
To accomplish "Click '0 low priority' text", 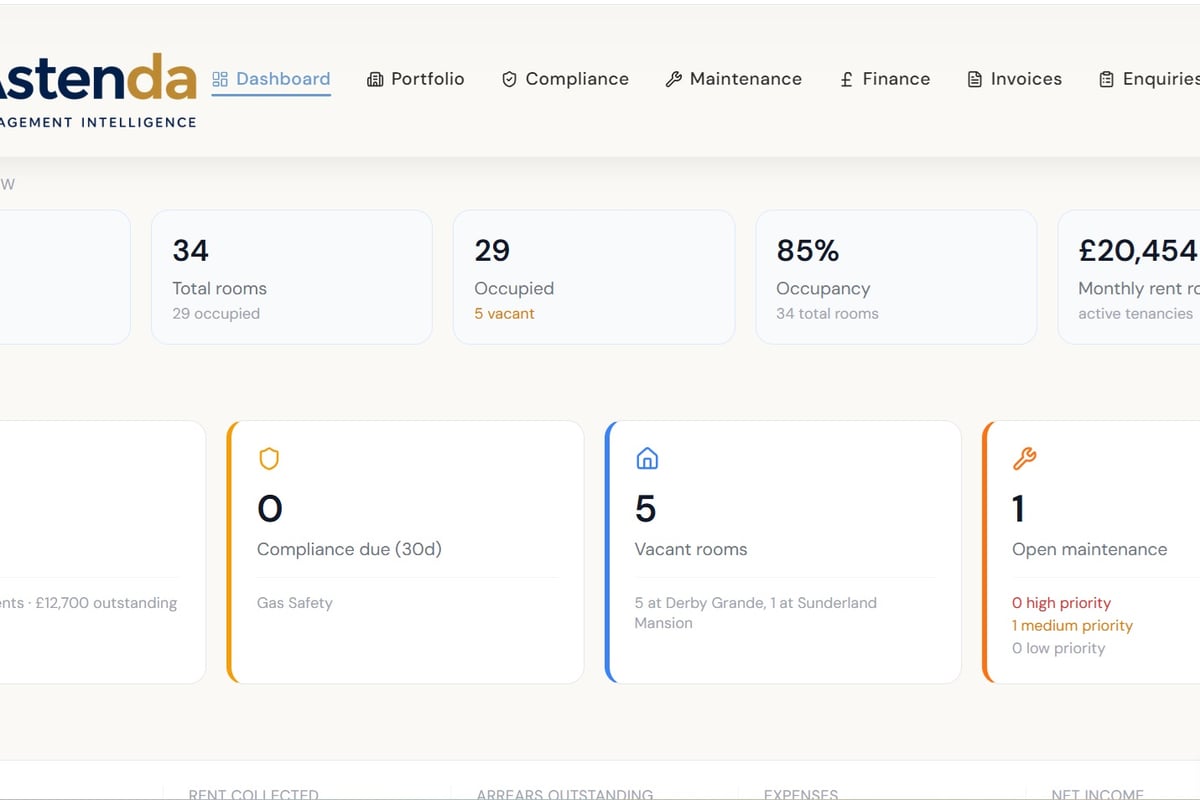I will 1059,648.
